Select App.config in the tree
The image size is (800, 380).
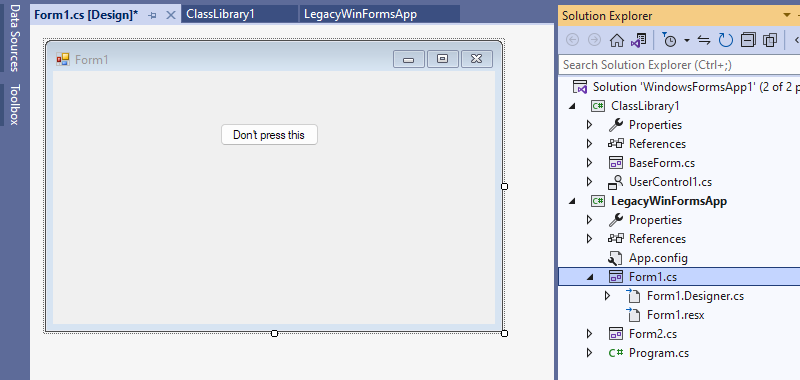[x=658, y=258]
